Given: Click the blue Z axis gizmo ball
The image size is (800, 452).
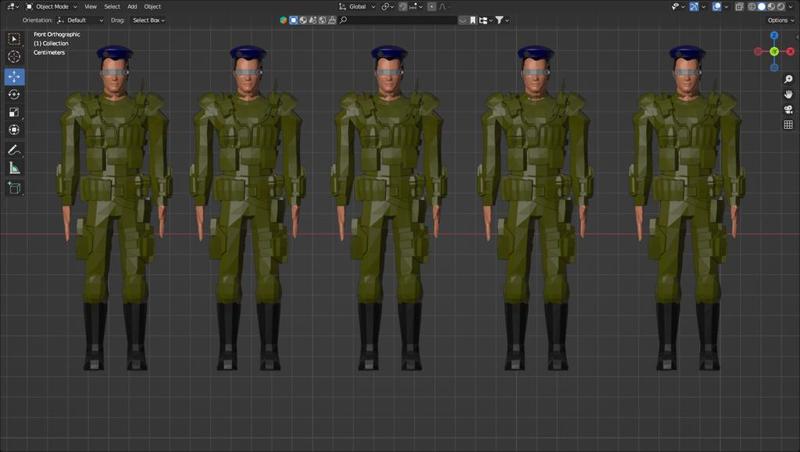Looking at the screenshot, I should (x=774, y=35).
